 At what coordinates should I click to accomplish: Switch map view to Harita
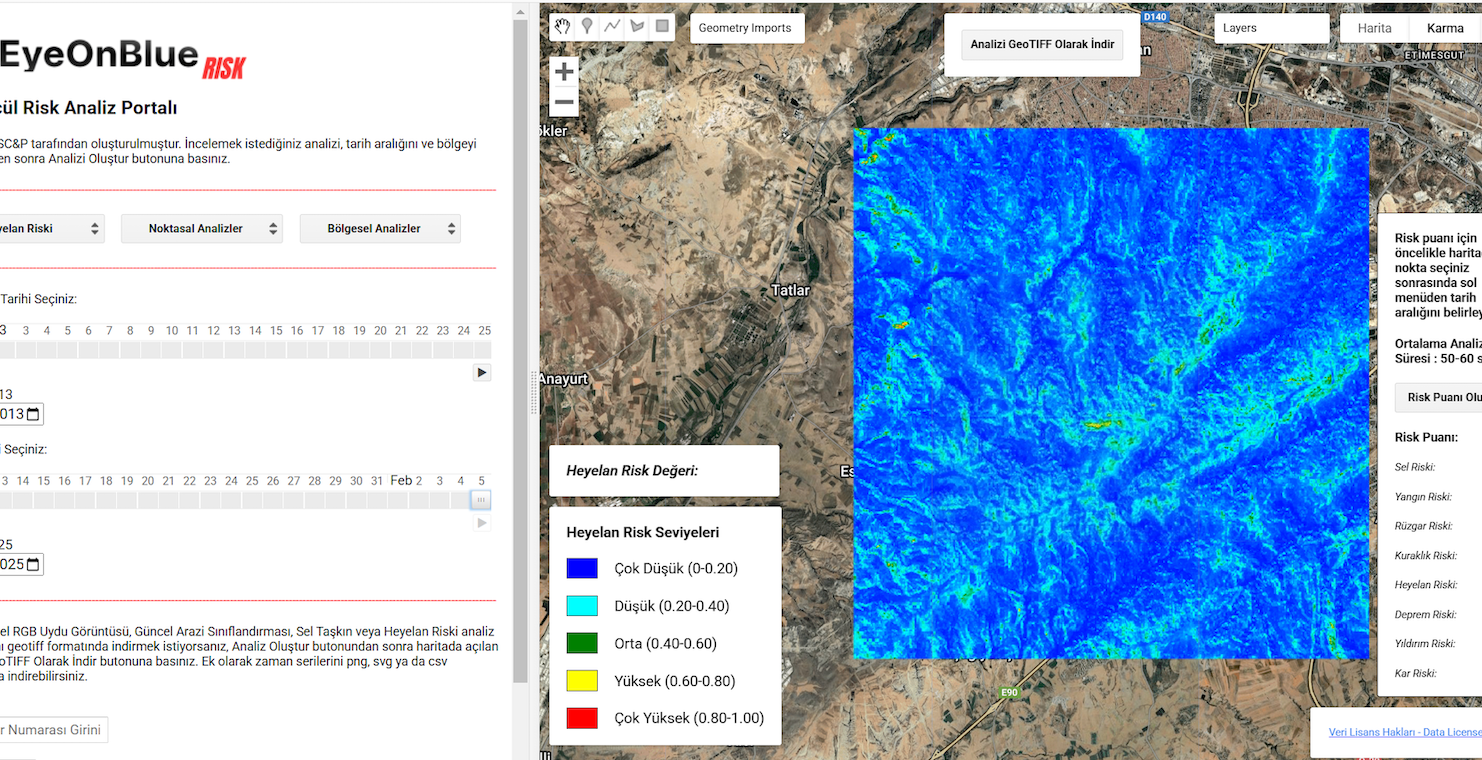(1374, 28)
